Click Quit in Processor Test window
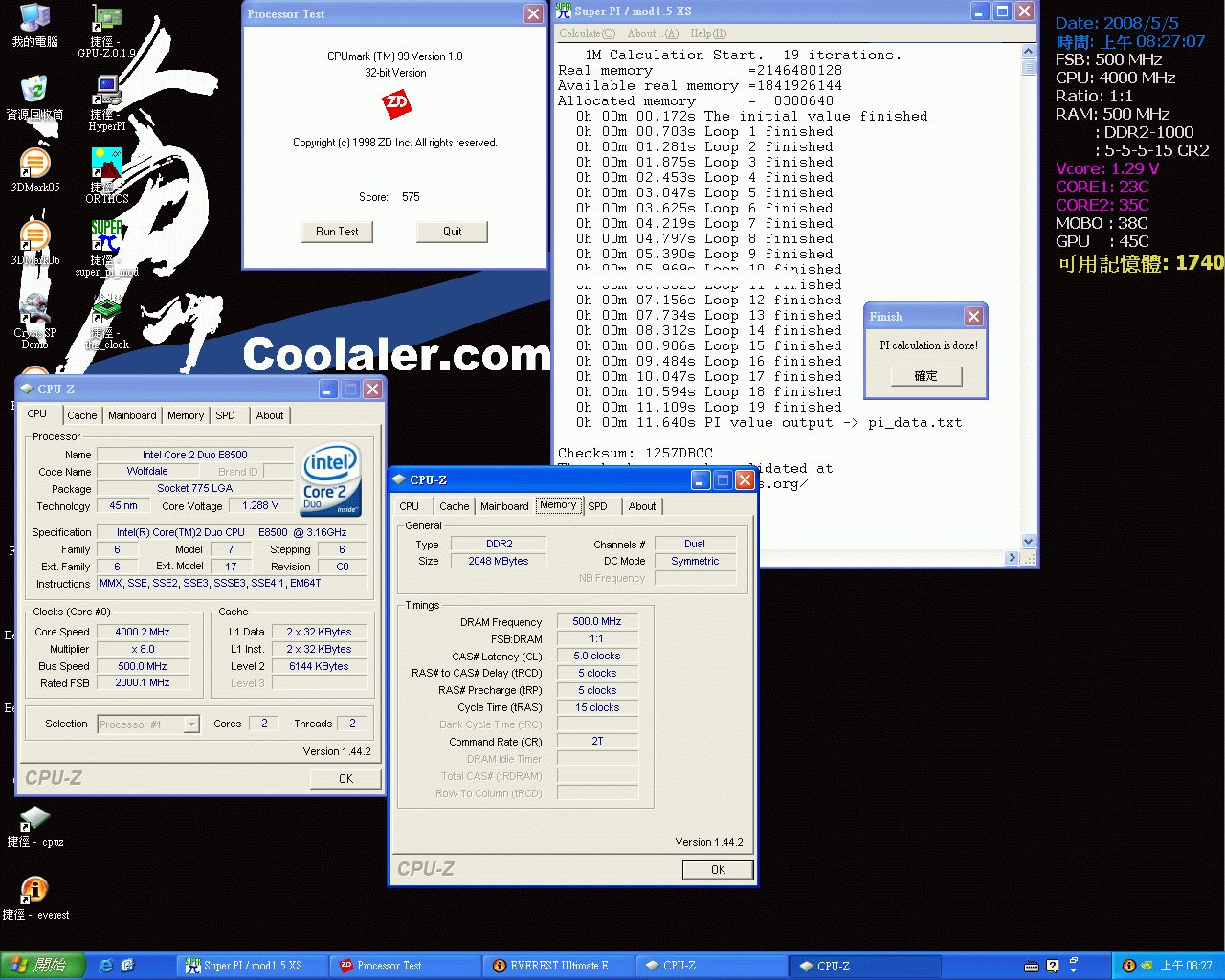1225x980 pixels. [453, 232]
